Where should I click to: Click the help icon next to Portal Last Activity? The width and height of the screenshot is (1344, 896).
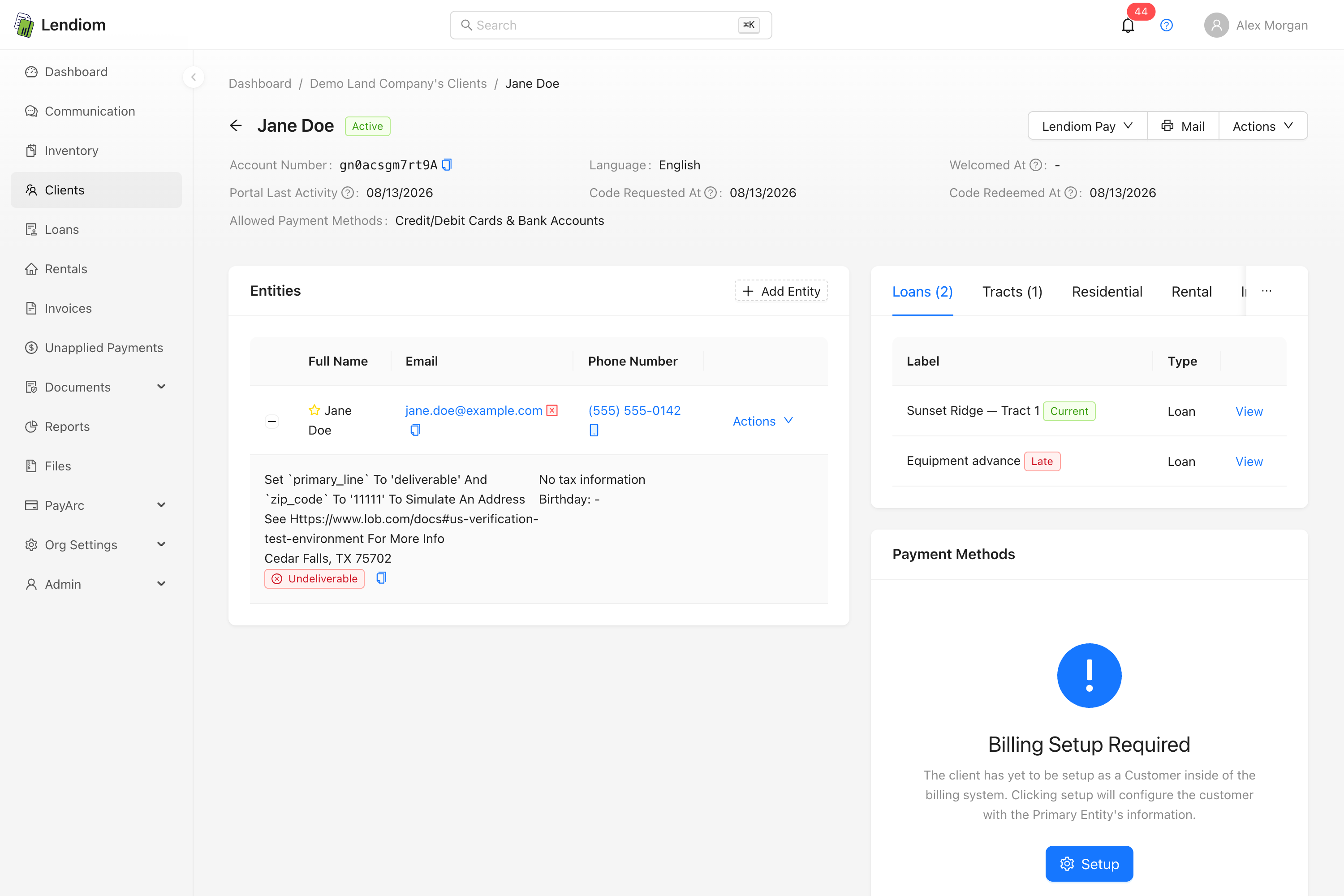coord(347,193)
